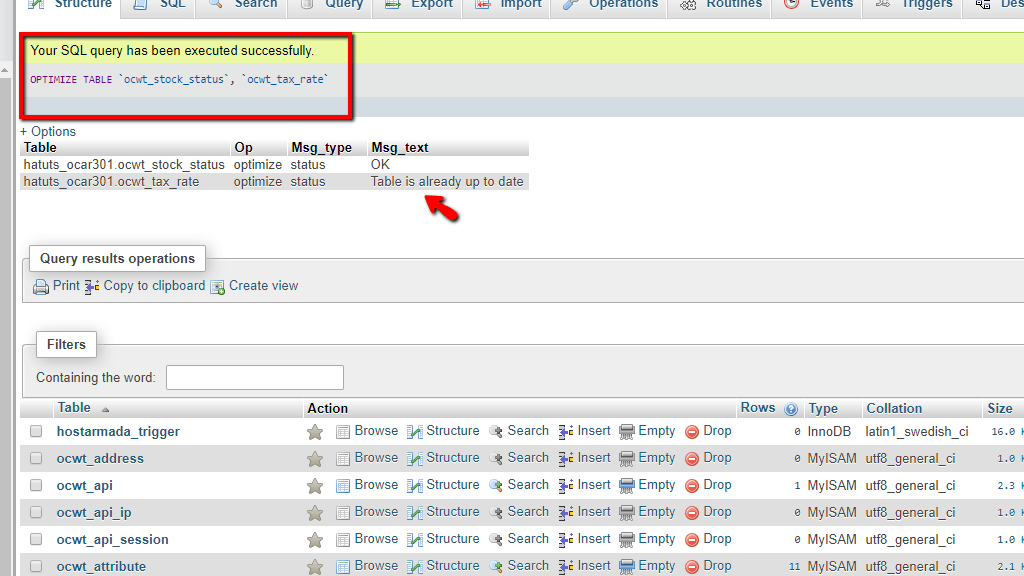
Task: Click the Structure icon for hostarmada_trigger
Action: [x=415, y=432]
